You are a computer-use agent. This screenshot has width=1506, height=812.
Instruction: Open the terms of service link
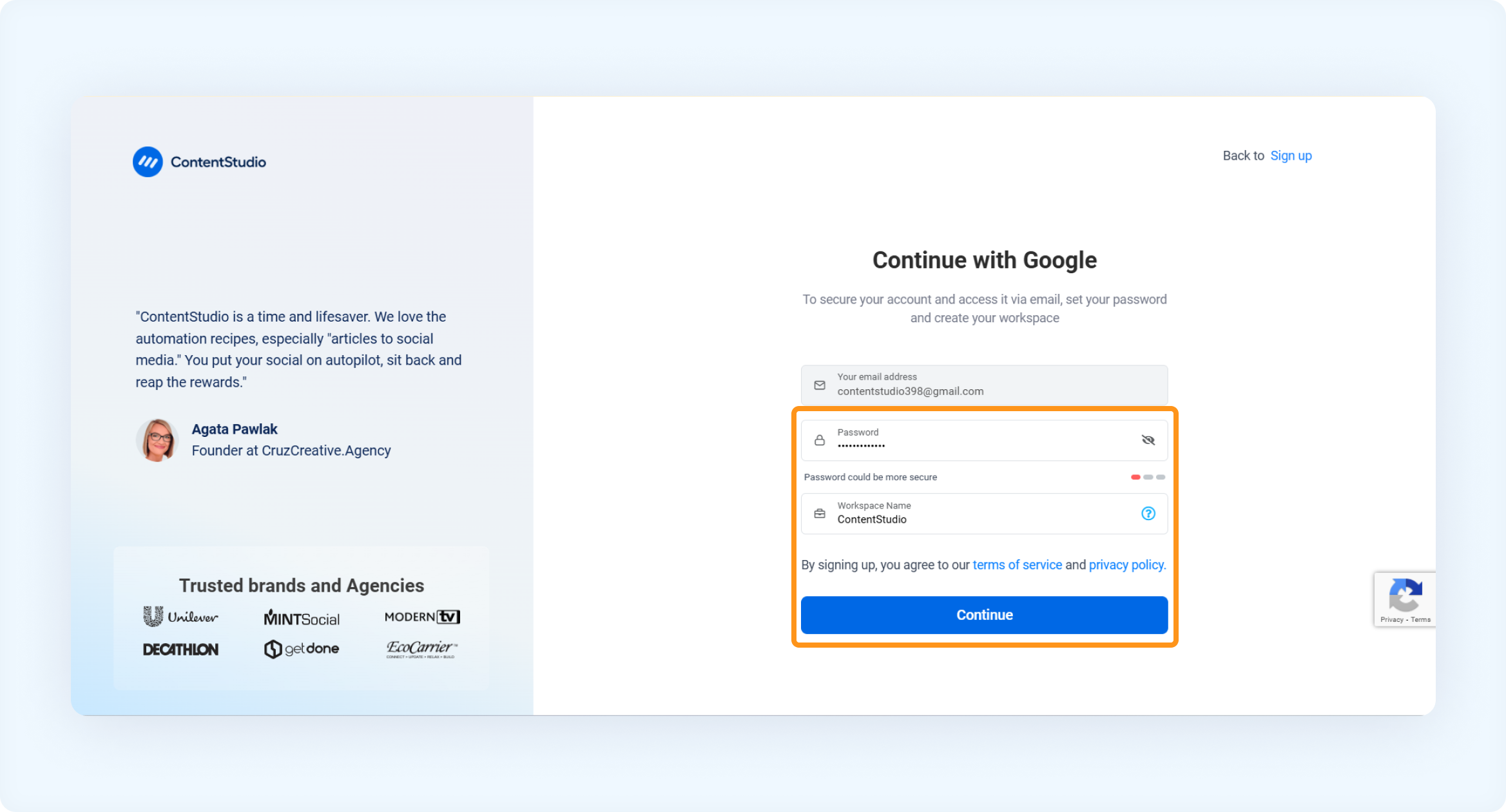[1017, 565]
